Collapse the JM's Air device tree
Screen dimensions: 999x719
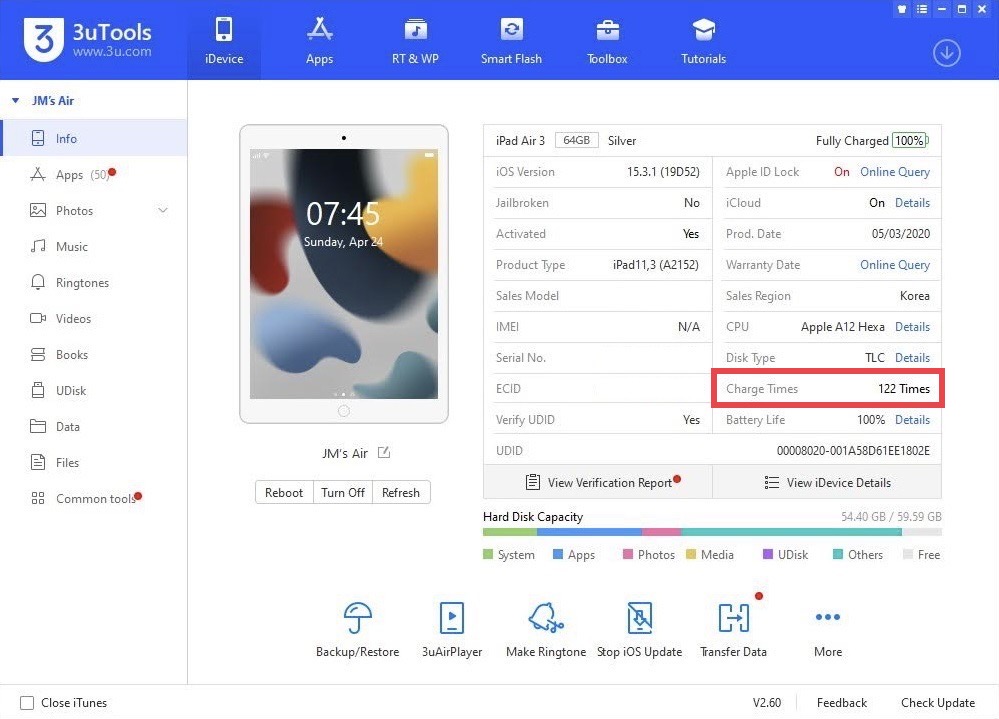[15, 101]
